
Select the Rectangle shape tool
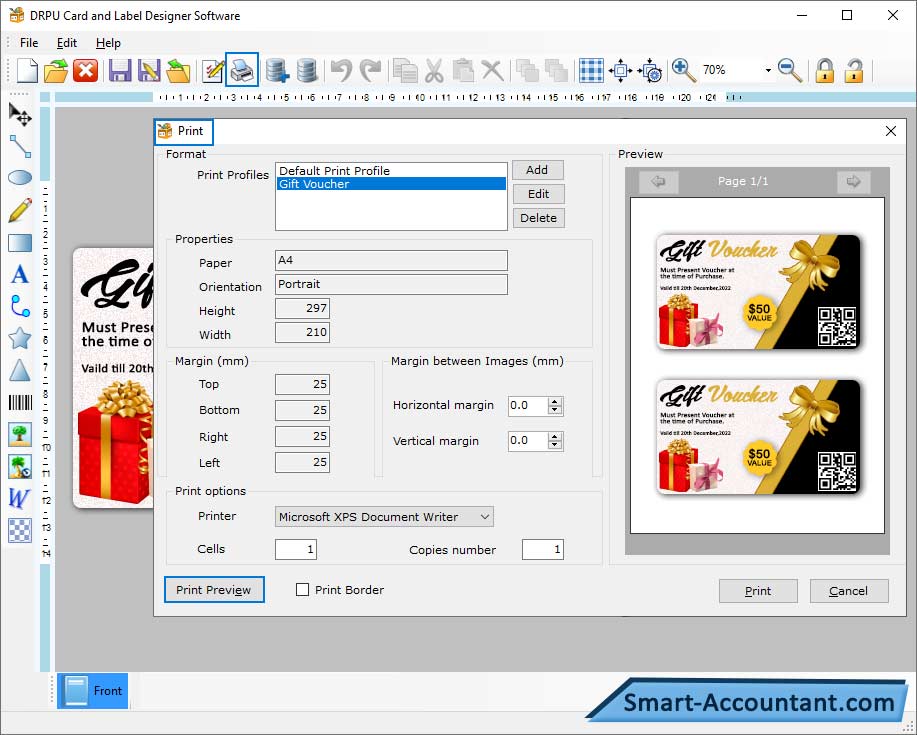[x=20, y=243]
